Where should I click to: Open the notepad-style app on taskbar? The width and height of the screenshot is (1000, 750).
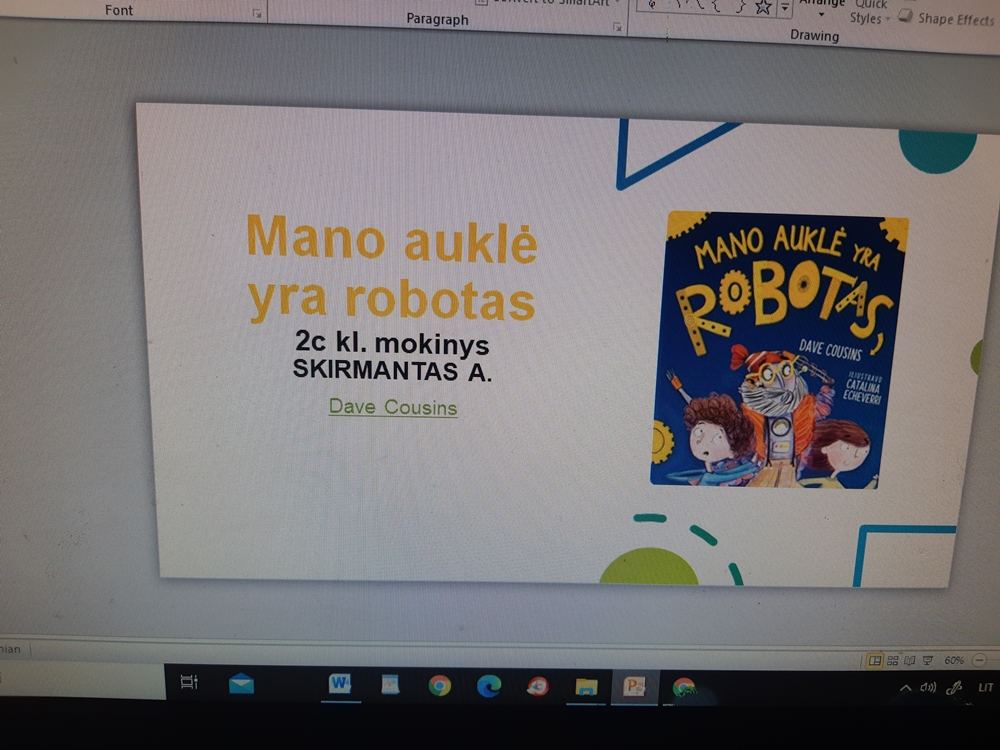390,685
